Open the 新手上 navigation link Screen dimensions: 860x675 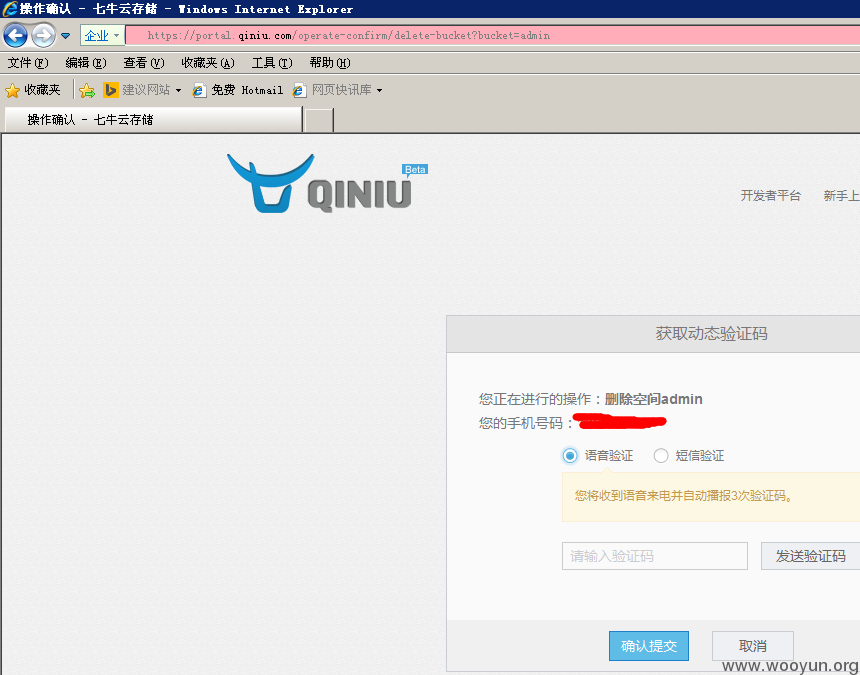click(841, 196)
